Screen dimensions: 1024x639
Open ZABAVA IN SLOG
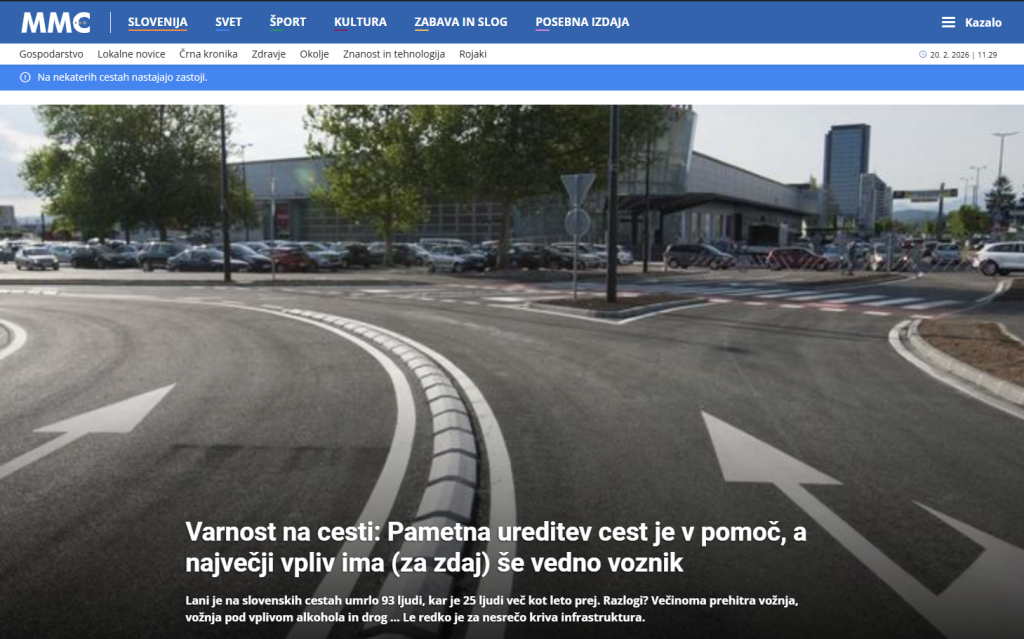point(461,19)
